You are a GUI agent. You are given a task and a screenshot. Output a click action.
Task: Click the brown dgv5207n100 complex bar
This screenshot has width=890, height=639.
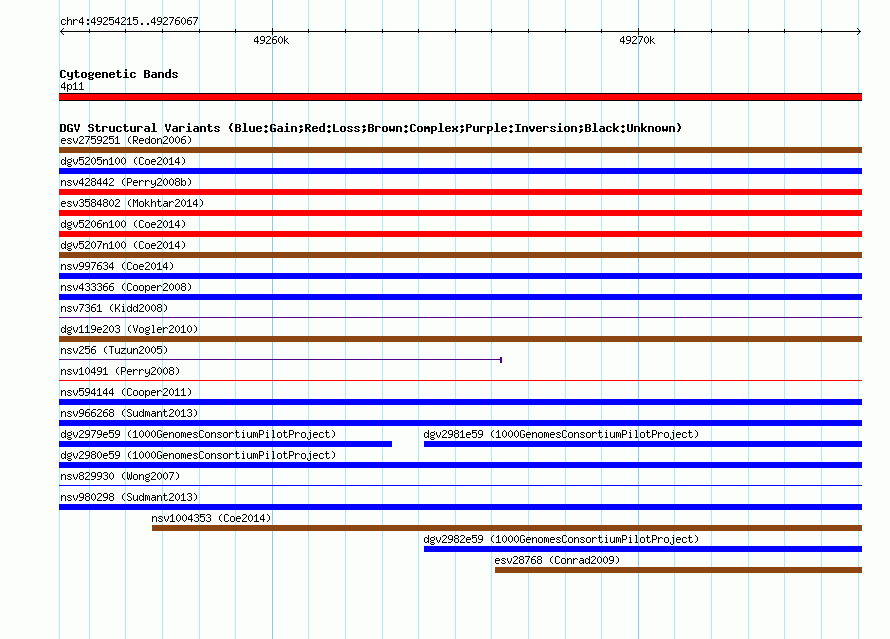(460, 255)
